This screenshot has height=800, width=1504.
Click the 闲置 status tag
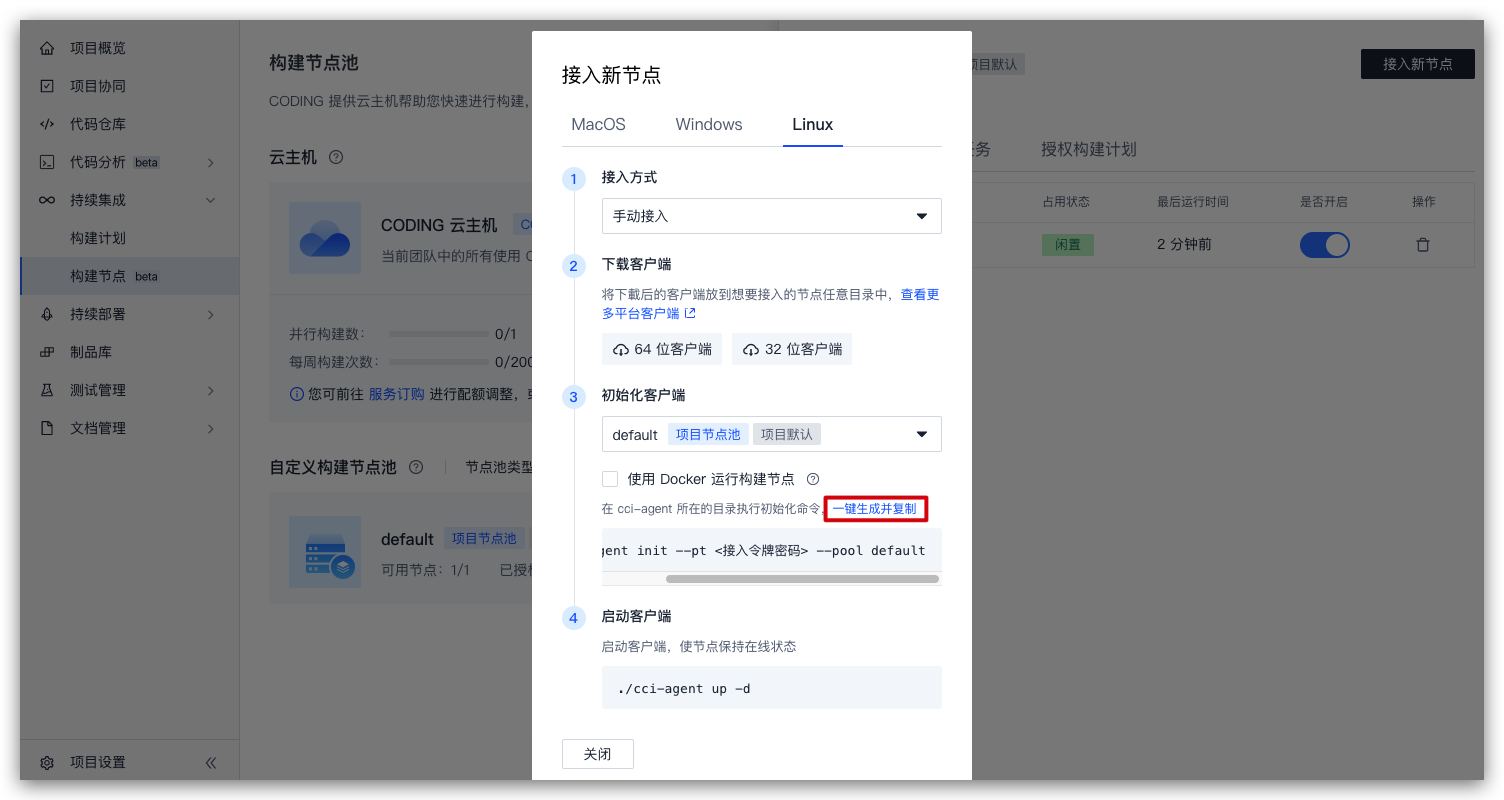coord(1068,245)
